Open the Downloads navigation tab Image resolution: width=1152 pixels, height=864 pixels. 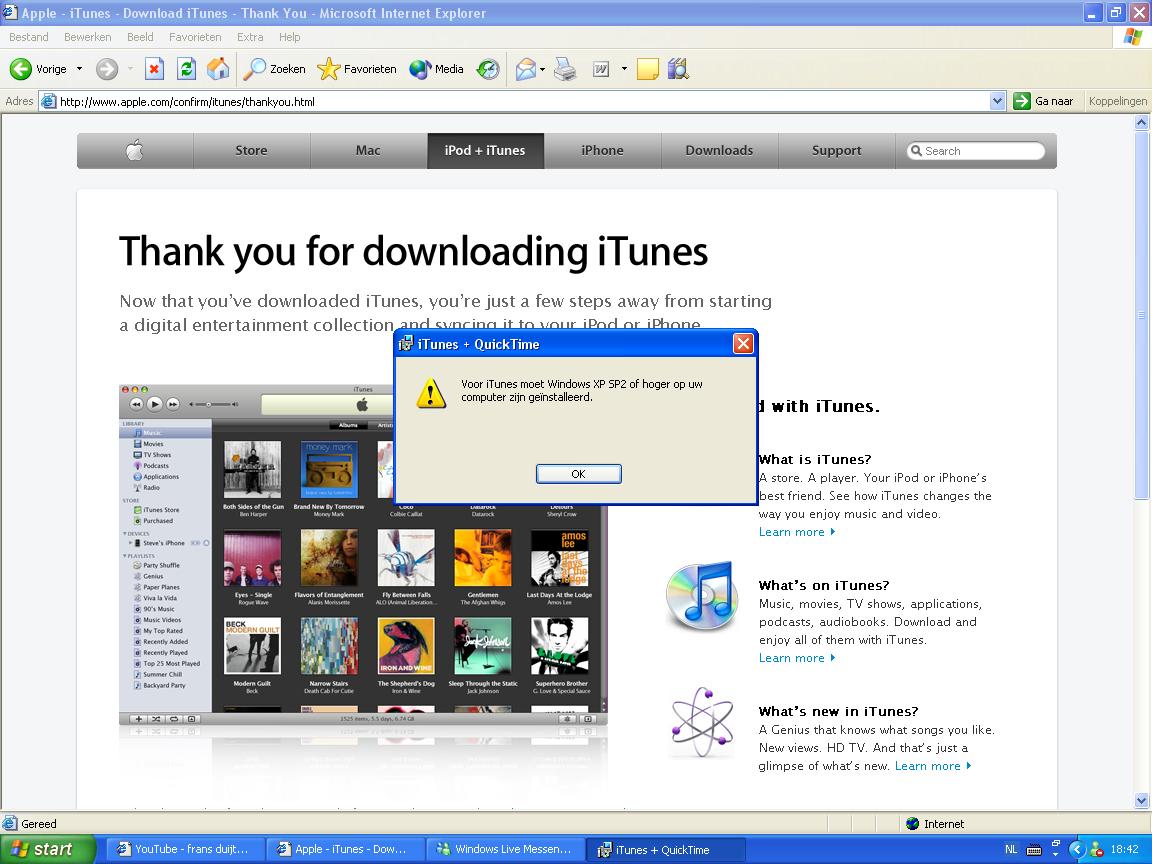(719, 151)
